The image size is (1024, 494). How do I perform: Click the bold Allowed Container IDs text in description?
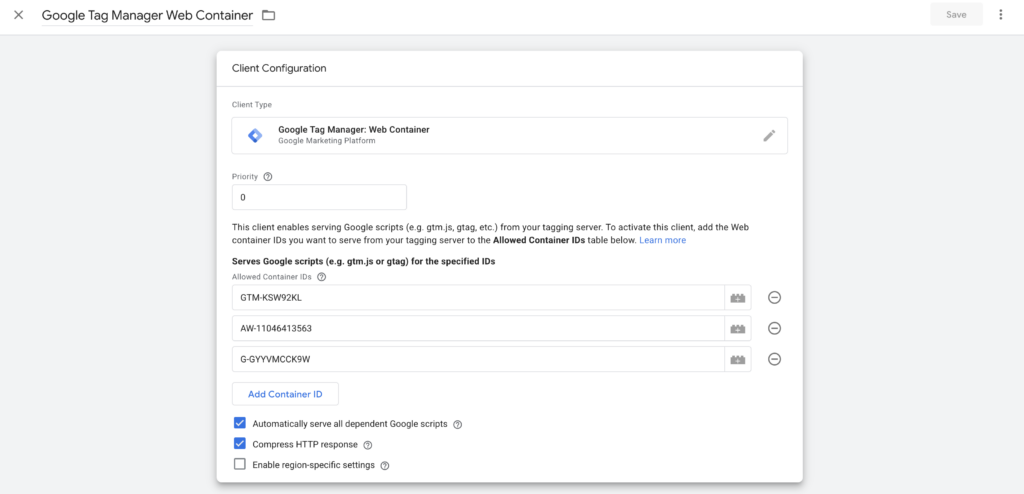[539, 240]
